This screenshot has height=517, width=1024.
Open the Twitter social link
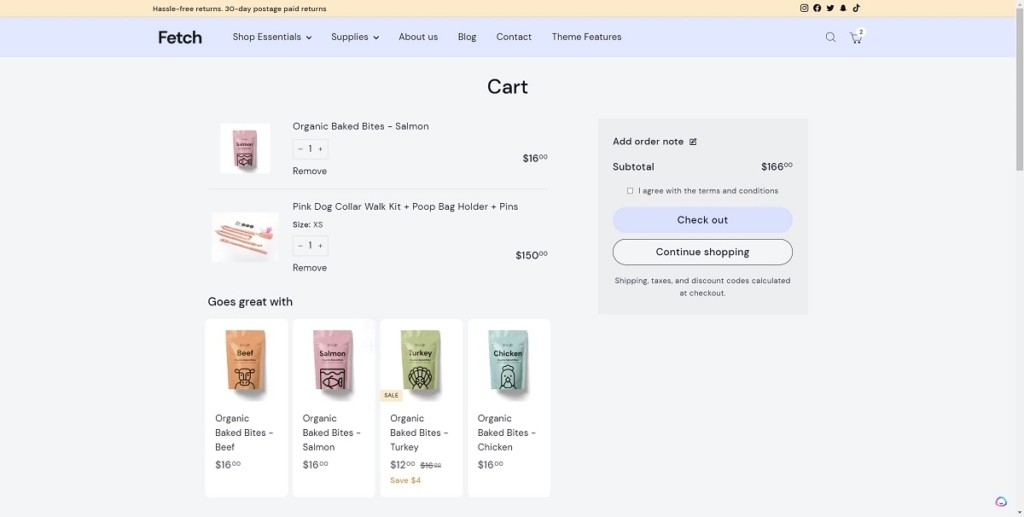(x=830, y=8)
